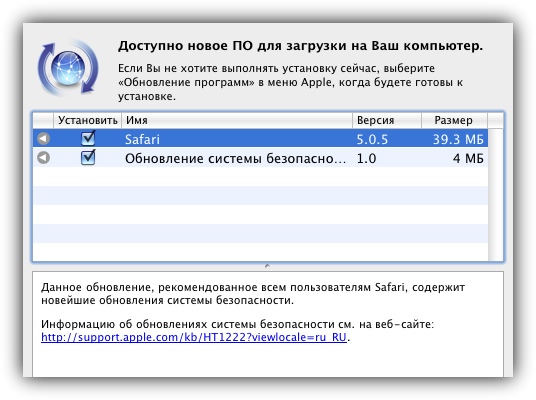
Task: Click the 39.3 МБ size cell
Action: click(458, 139)
